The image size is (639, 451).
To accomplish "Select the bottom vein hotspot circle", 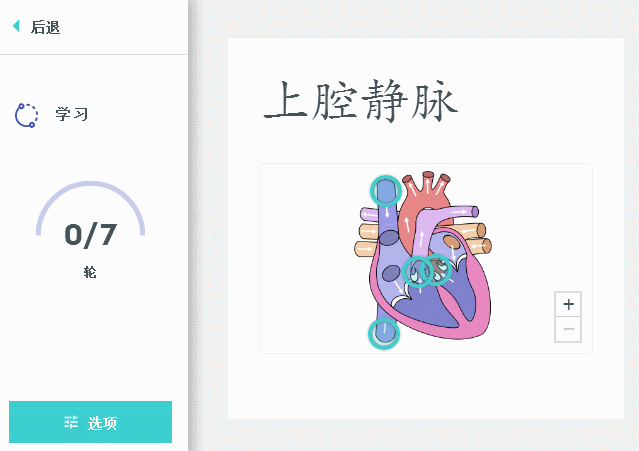I will (384, 334).
